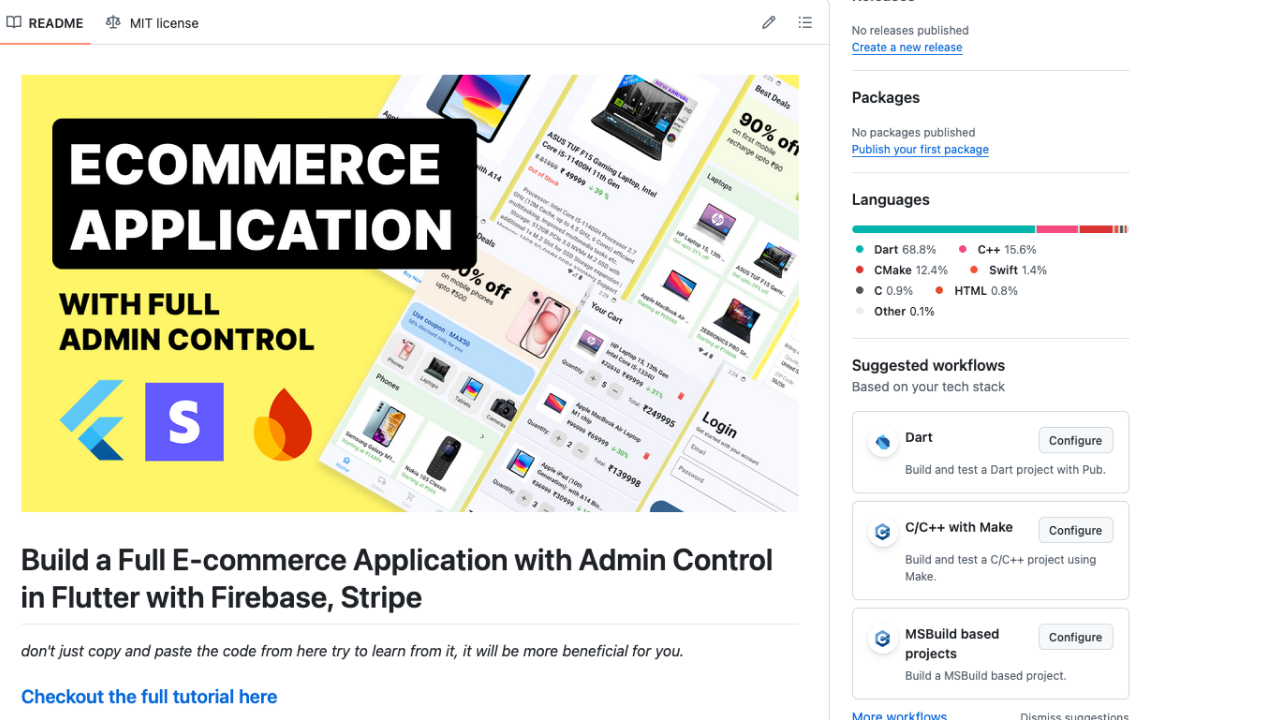Select C++ 15.6% language entry
Screen dimensions: 1280x720
(998, 250)
